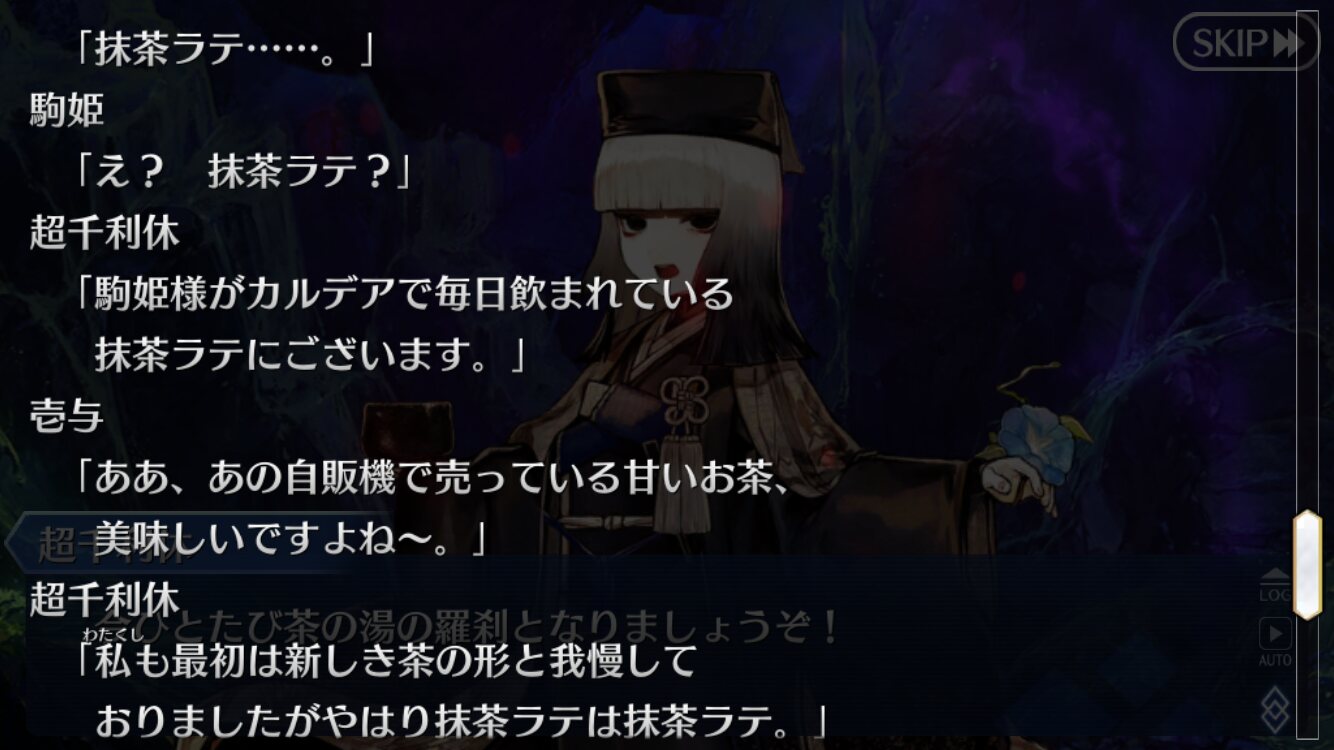Close the backlog with the LOG icon
This screenshot has width=1334, height=750.
coord(1275,585)
